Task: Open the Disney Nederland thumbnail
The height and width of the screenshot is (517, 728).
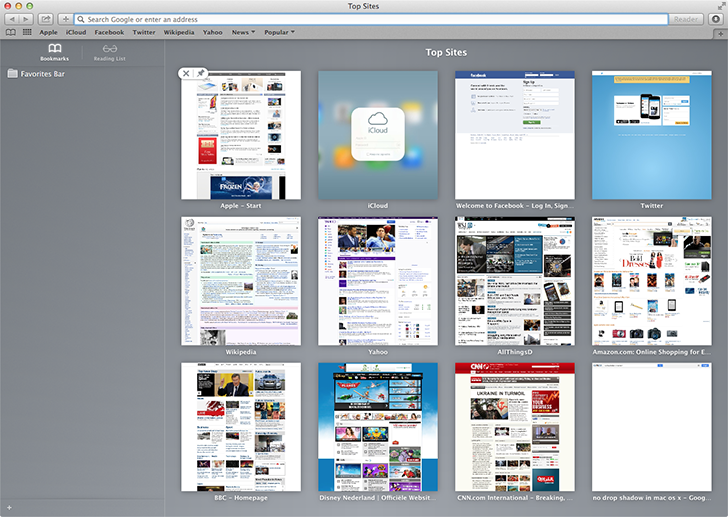Action: point(378,427)
